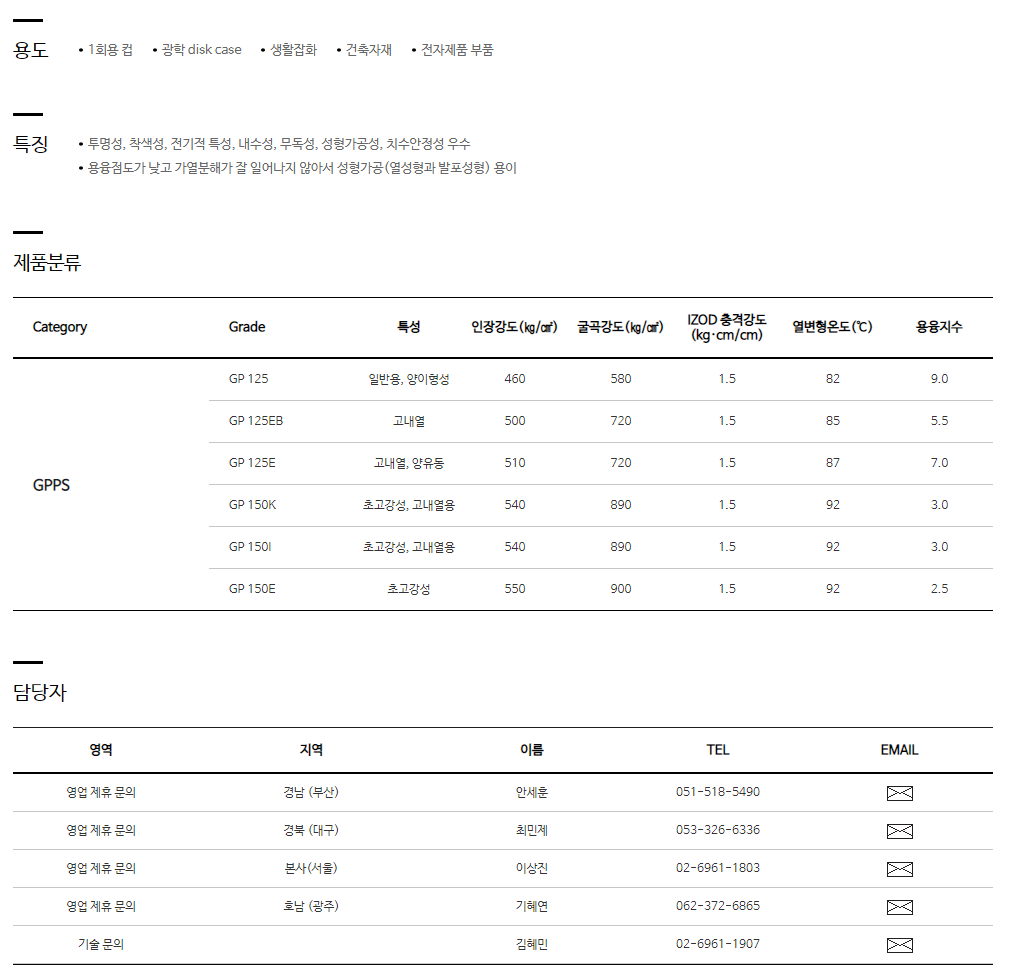Click the GP 125E grade text

point(252,463)
